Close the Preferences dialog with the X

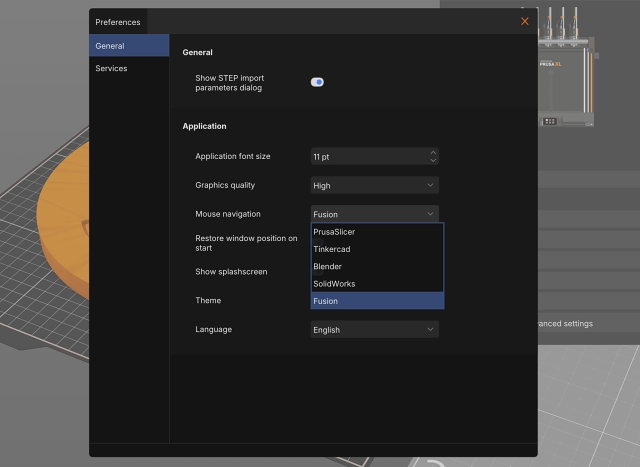(x=524, y=22)
